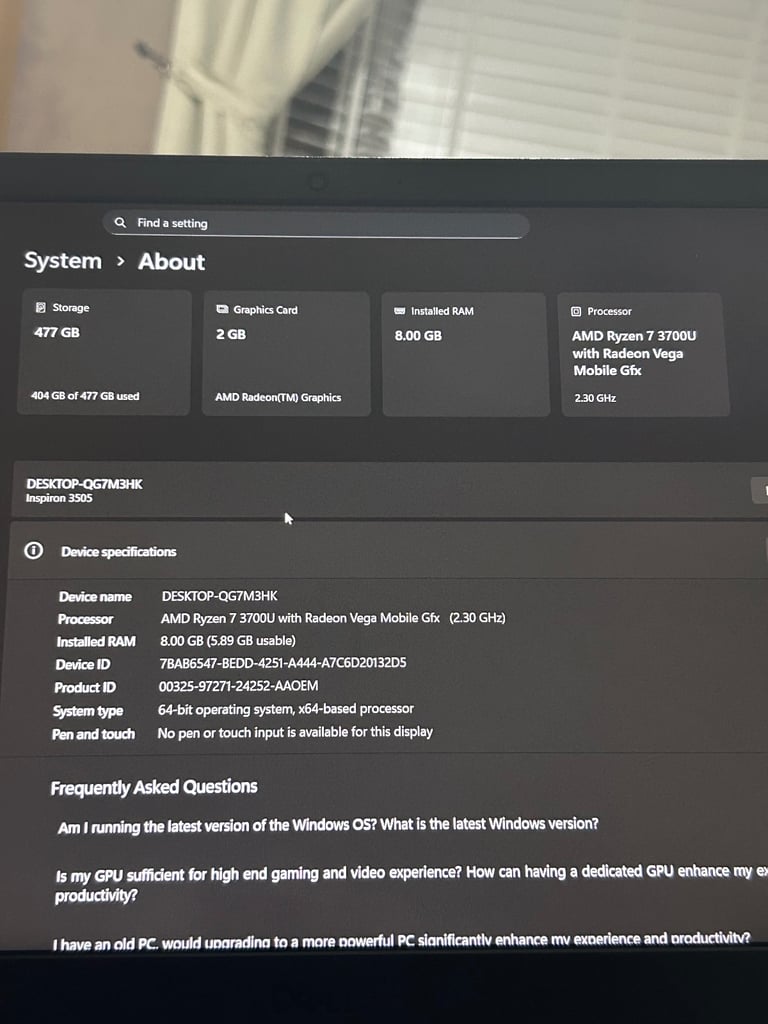Click the Graphics Card icon

222,309
